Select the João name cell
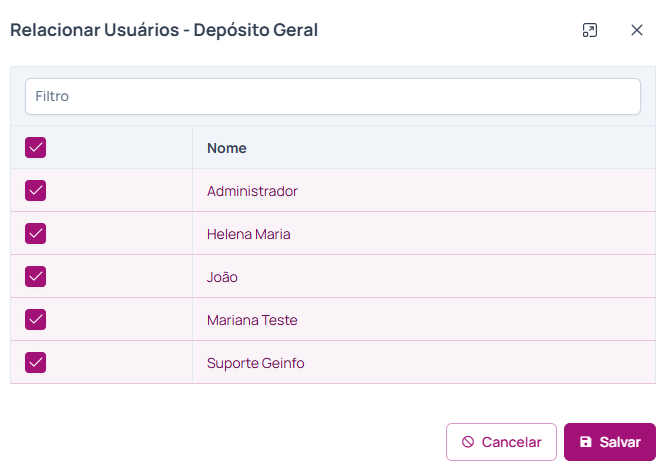This screenshot has height=467, width=670. [x=222, y=277]
